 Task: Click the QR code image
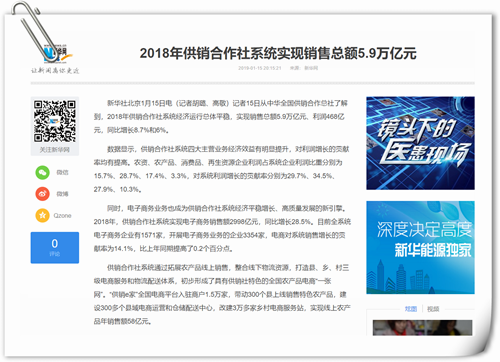[55, 121]
